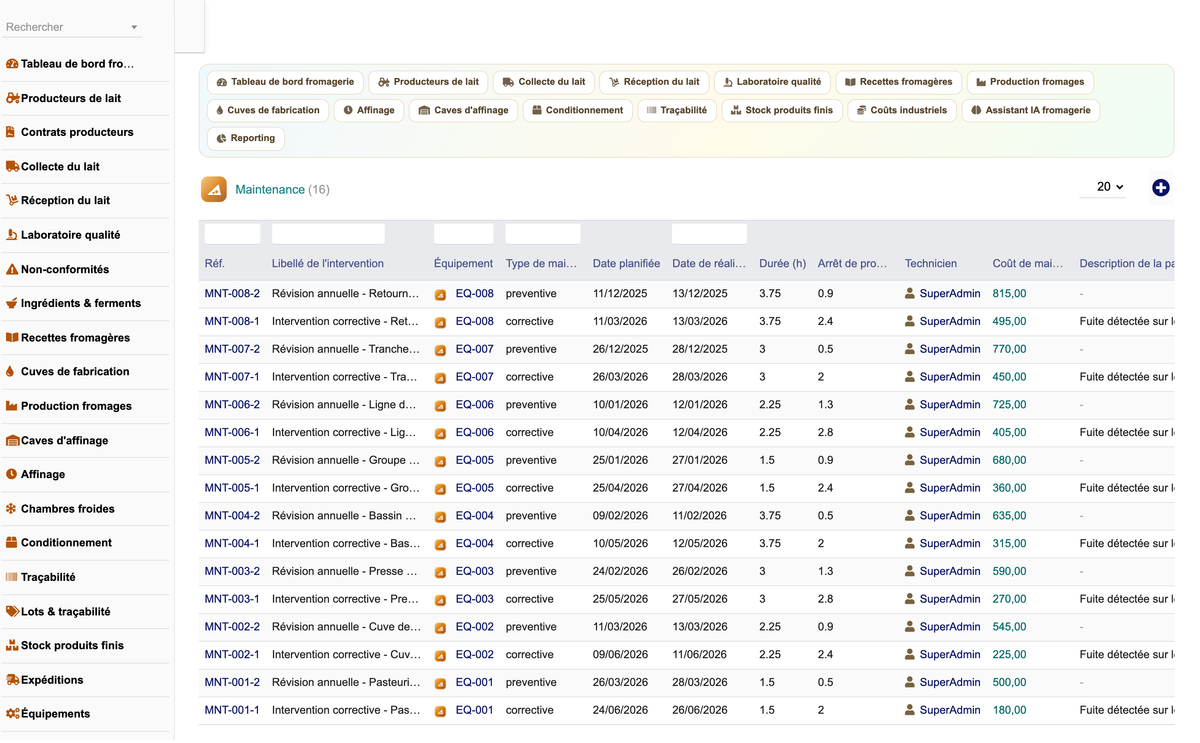The width and height of the screenshot is (1200, 743).
Task: Click the Expéditions truck icon in sidebar
Action: [12, 679]
